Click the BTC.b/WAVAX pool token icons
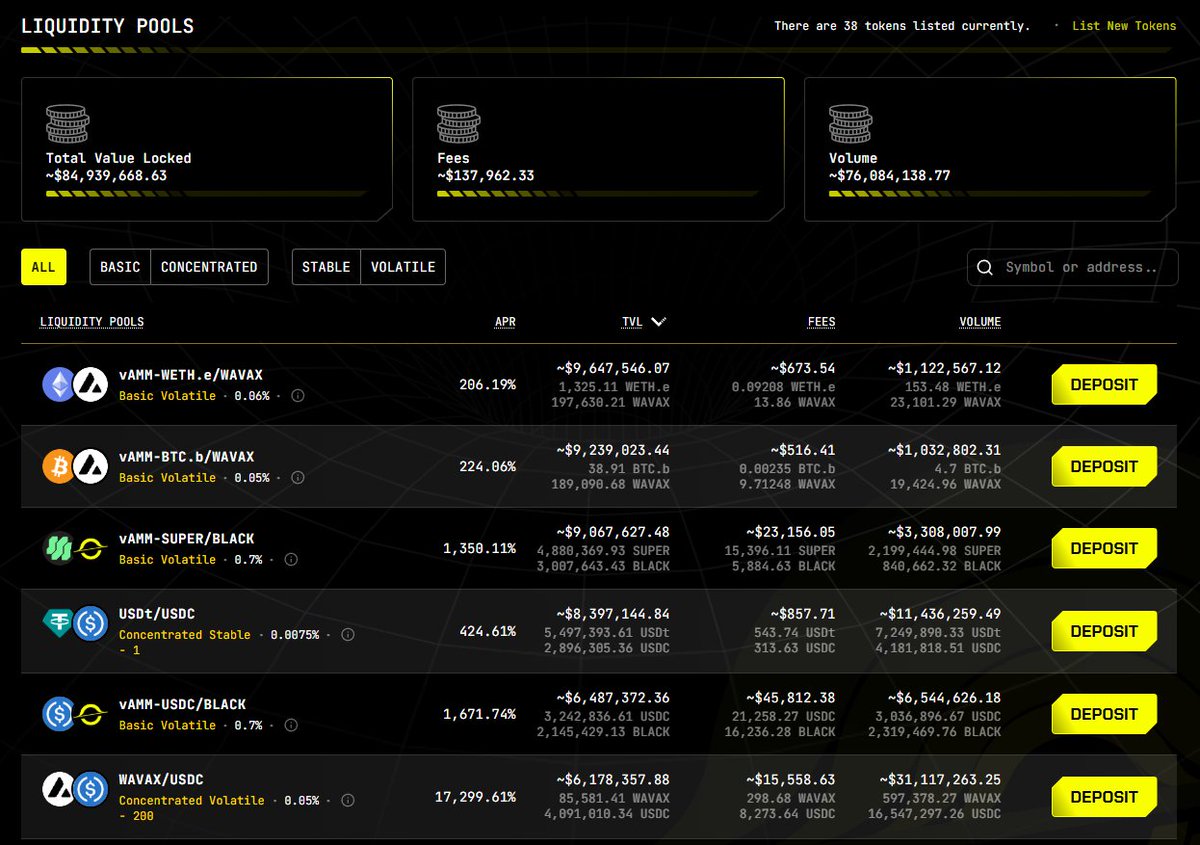Viewport: 1200px width, 845px height. 75,466
